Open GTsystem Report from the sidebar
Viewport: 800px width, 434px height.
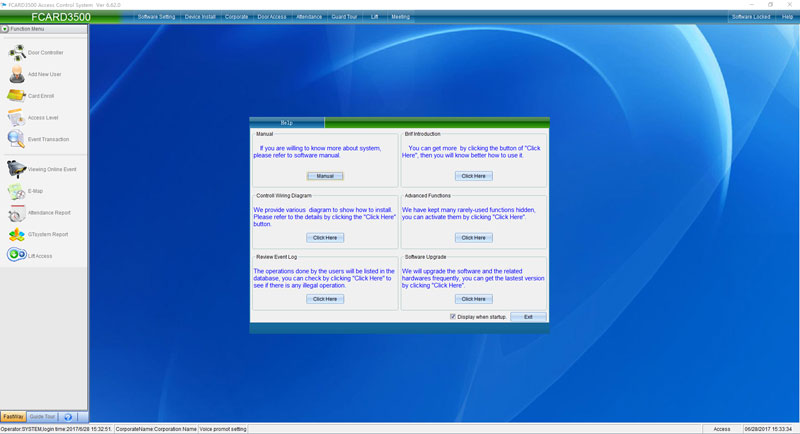(38, 235)
